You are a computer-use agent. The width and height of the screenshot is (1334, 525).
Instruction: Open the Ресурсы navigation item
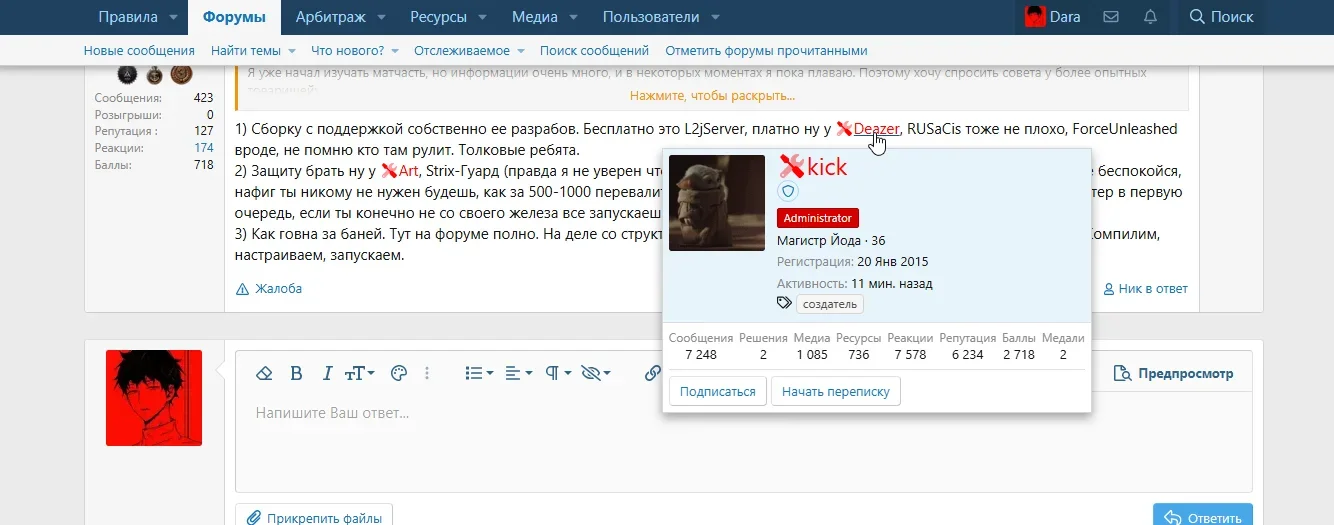(x=438, y=17)
